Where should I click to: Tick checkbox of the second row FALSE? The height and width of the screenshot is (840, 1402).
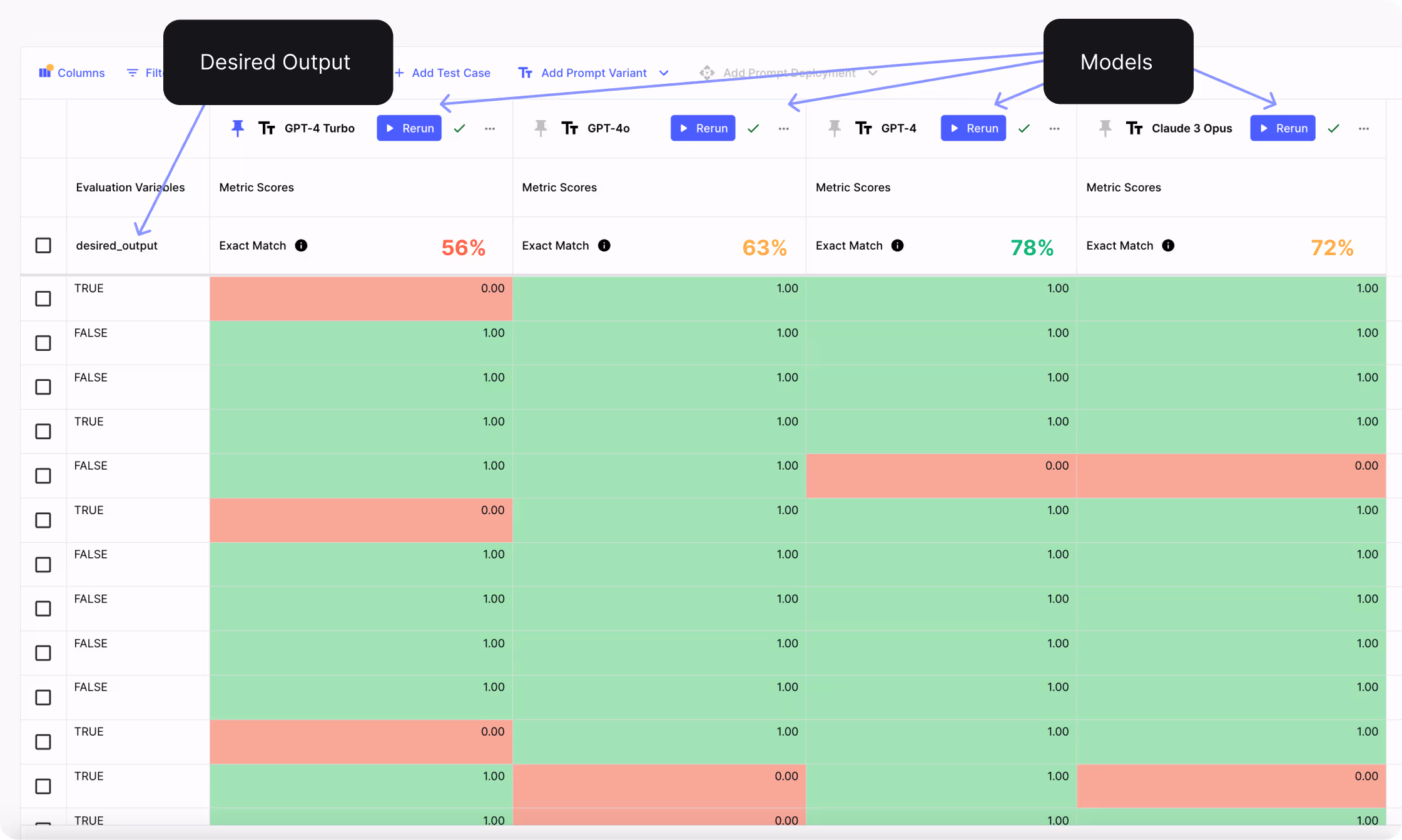point(43,343)
